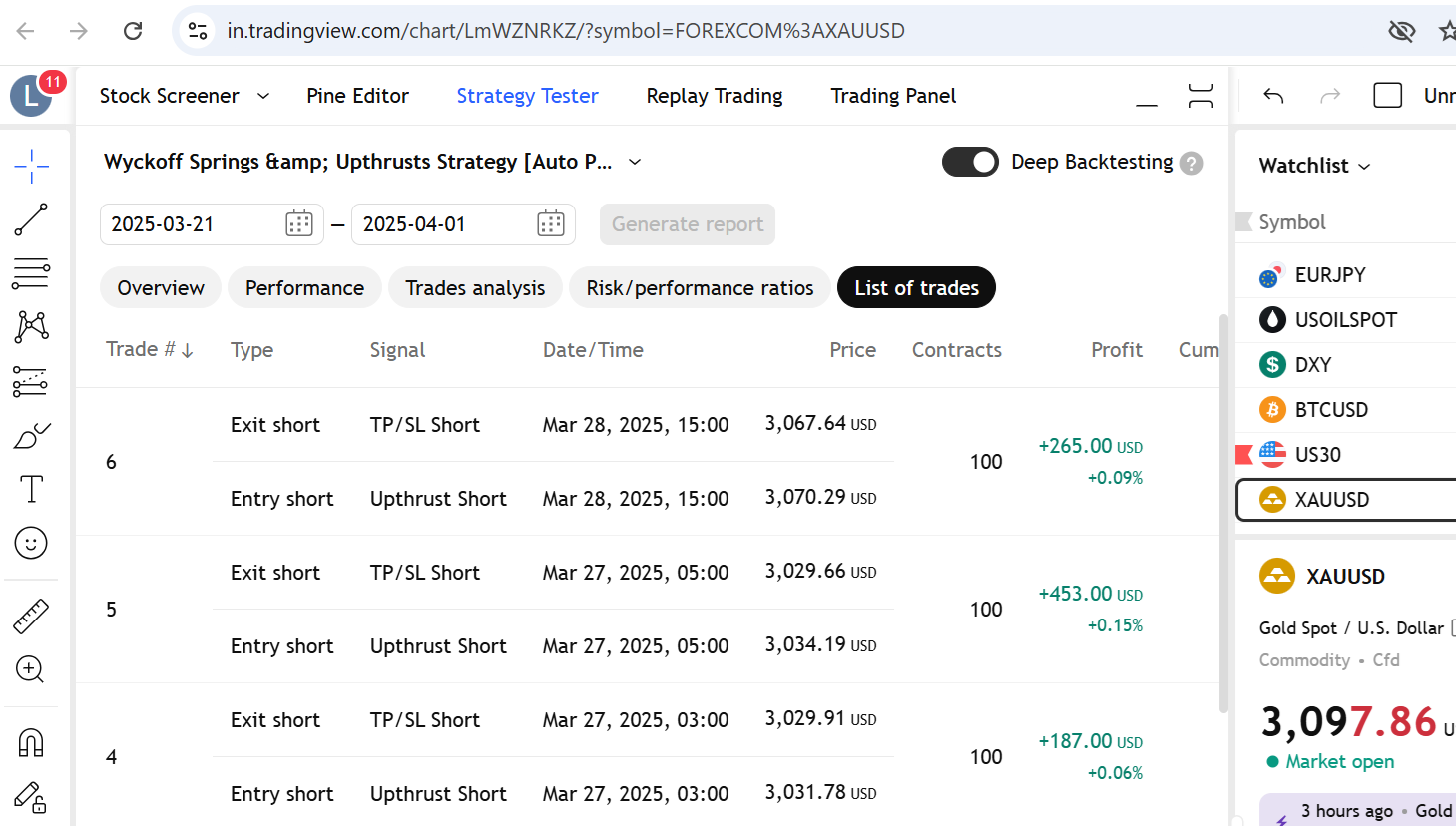Viewport: 1456px width, 826px height.
Task: Turn off Deep Backtesting switch
Action: (x=970, y=162)
